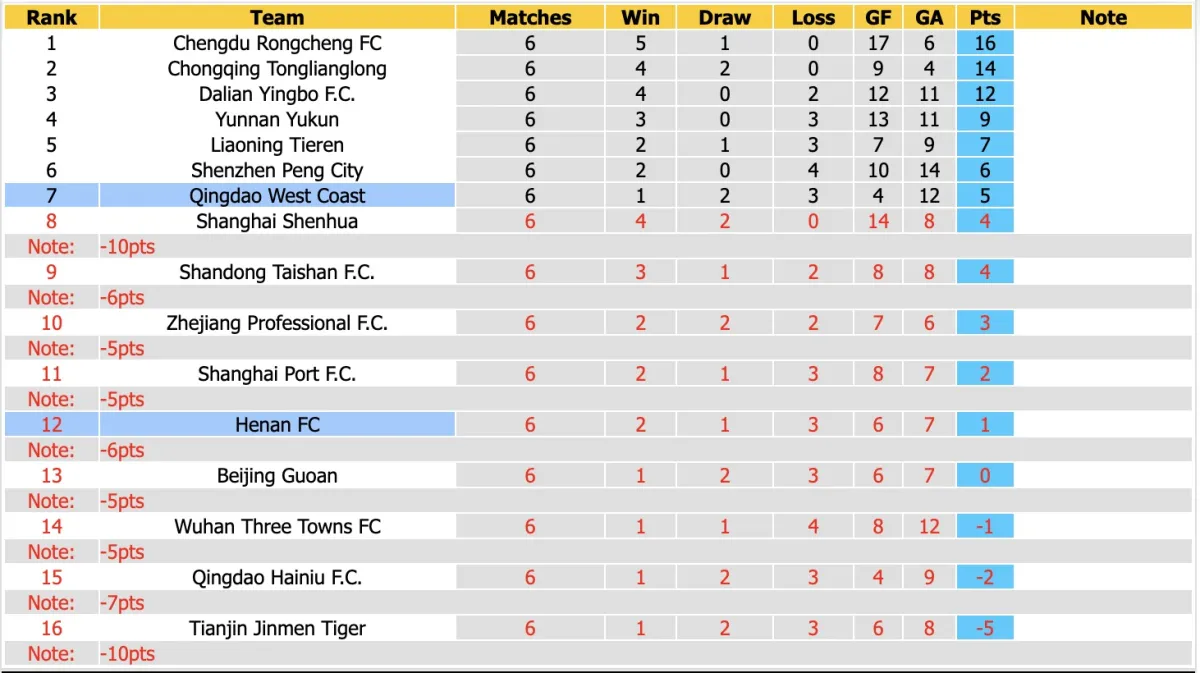Open the Shanghai Shenhua team link
Image resolution: width=1200 pixels, height=673 pixels.
277,222
